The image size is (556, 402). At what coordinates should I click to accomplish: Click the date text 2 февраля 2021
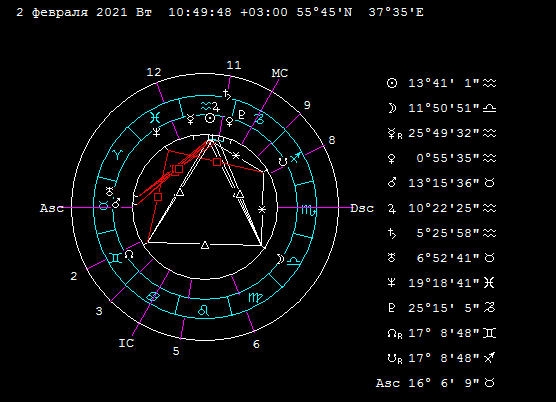[x=72, y=13]
